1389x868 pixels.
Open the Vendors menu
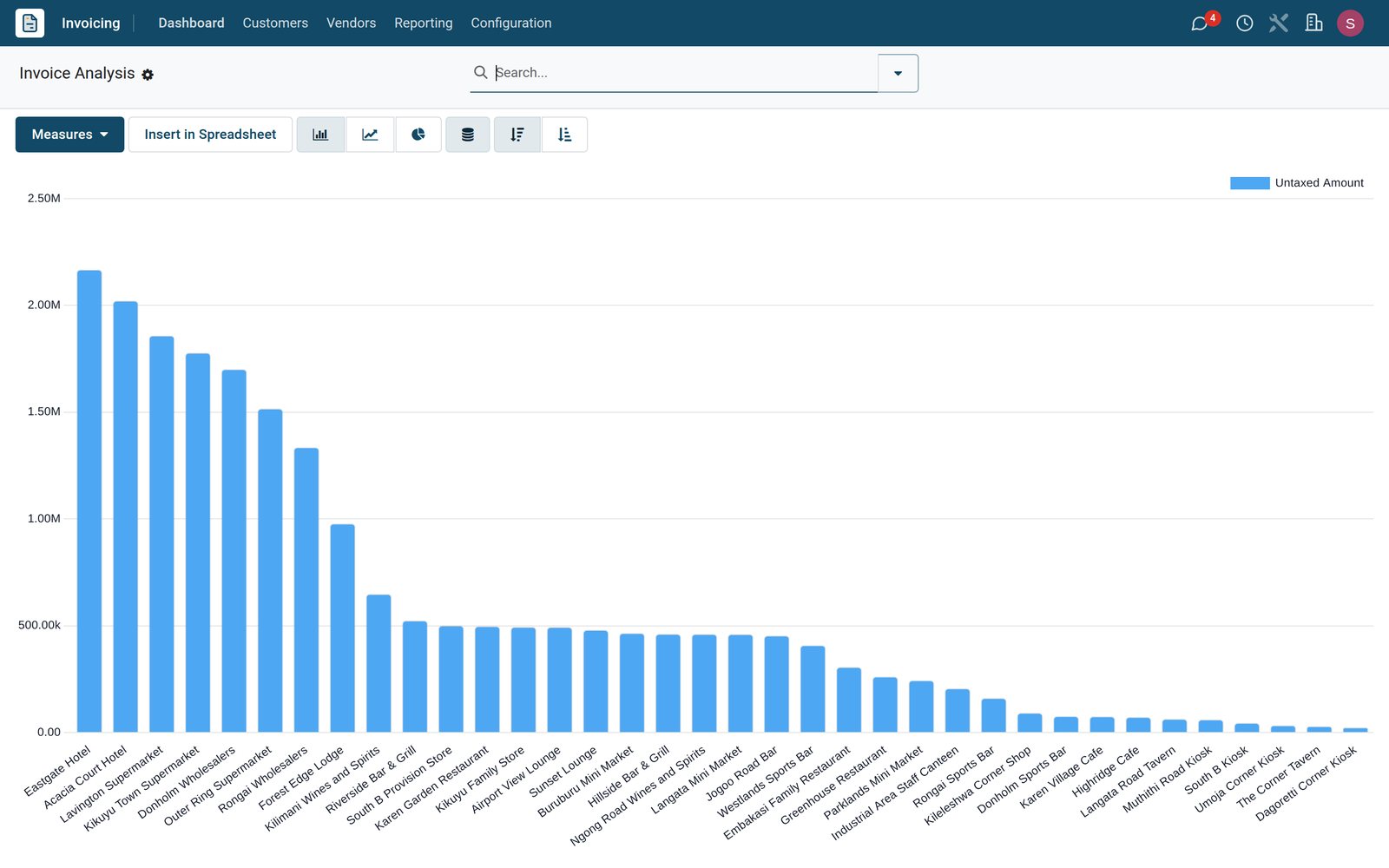(351, 23)
